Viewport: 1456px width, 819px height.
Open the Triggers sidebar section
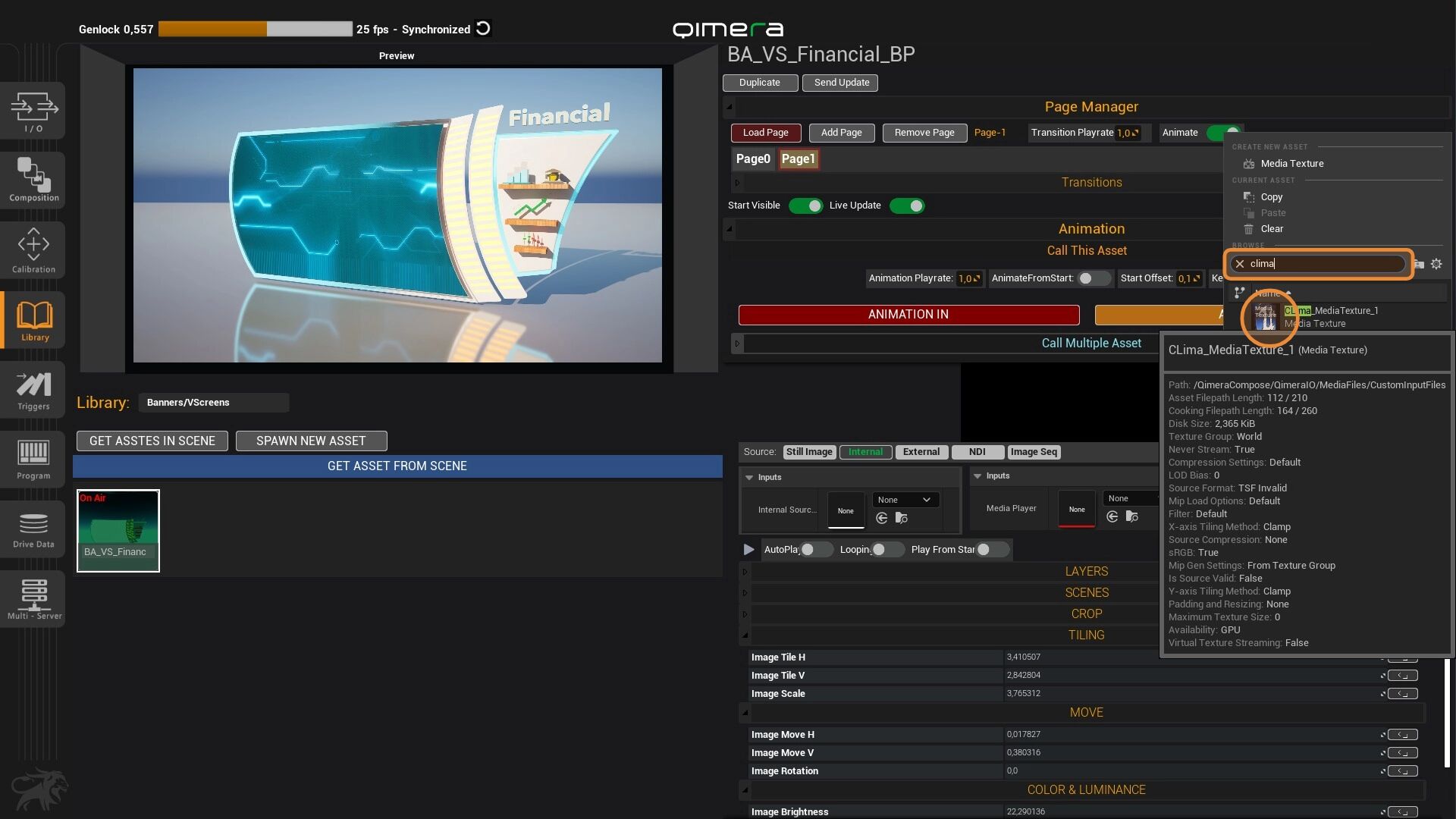click(x=33, y=390)
